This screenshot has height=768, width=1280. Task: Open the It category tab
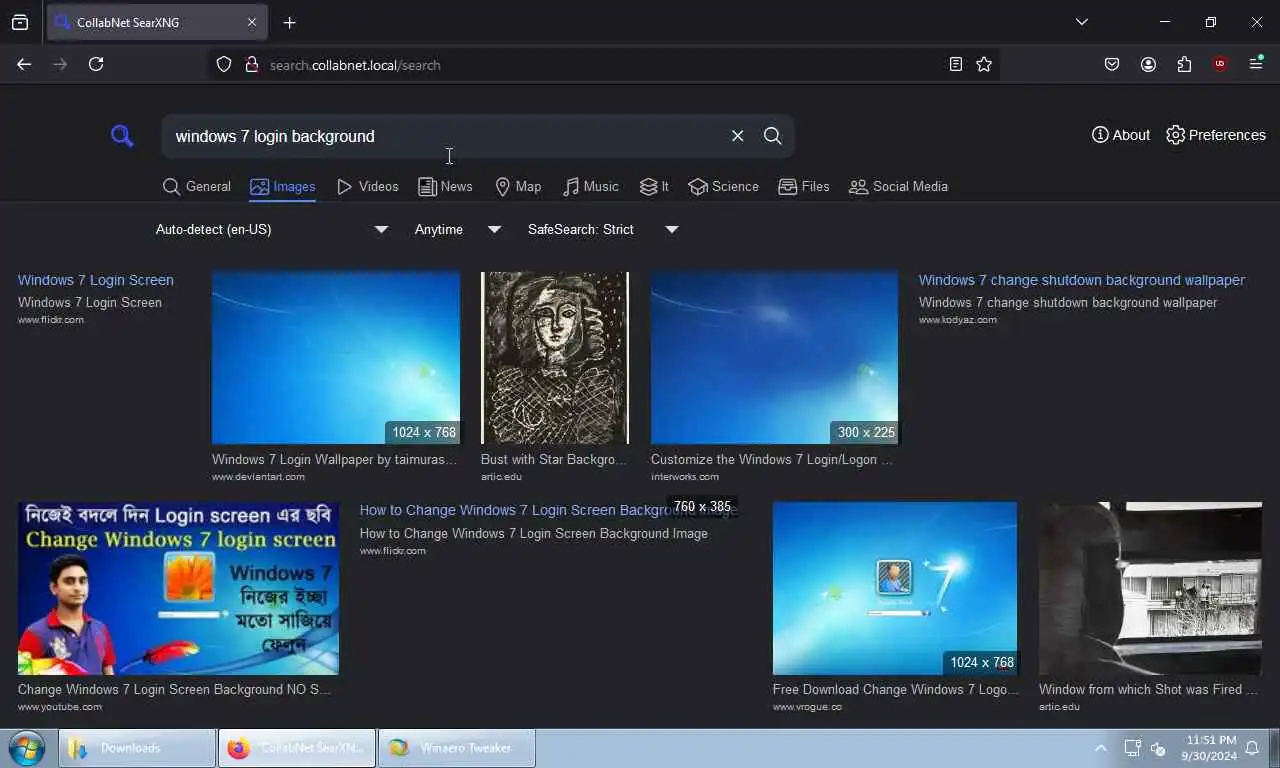[x=654, y=186]
